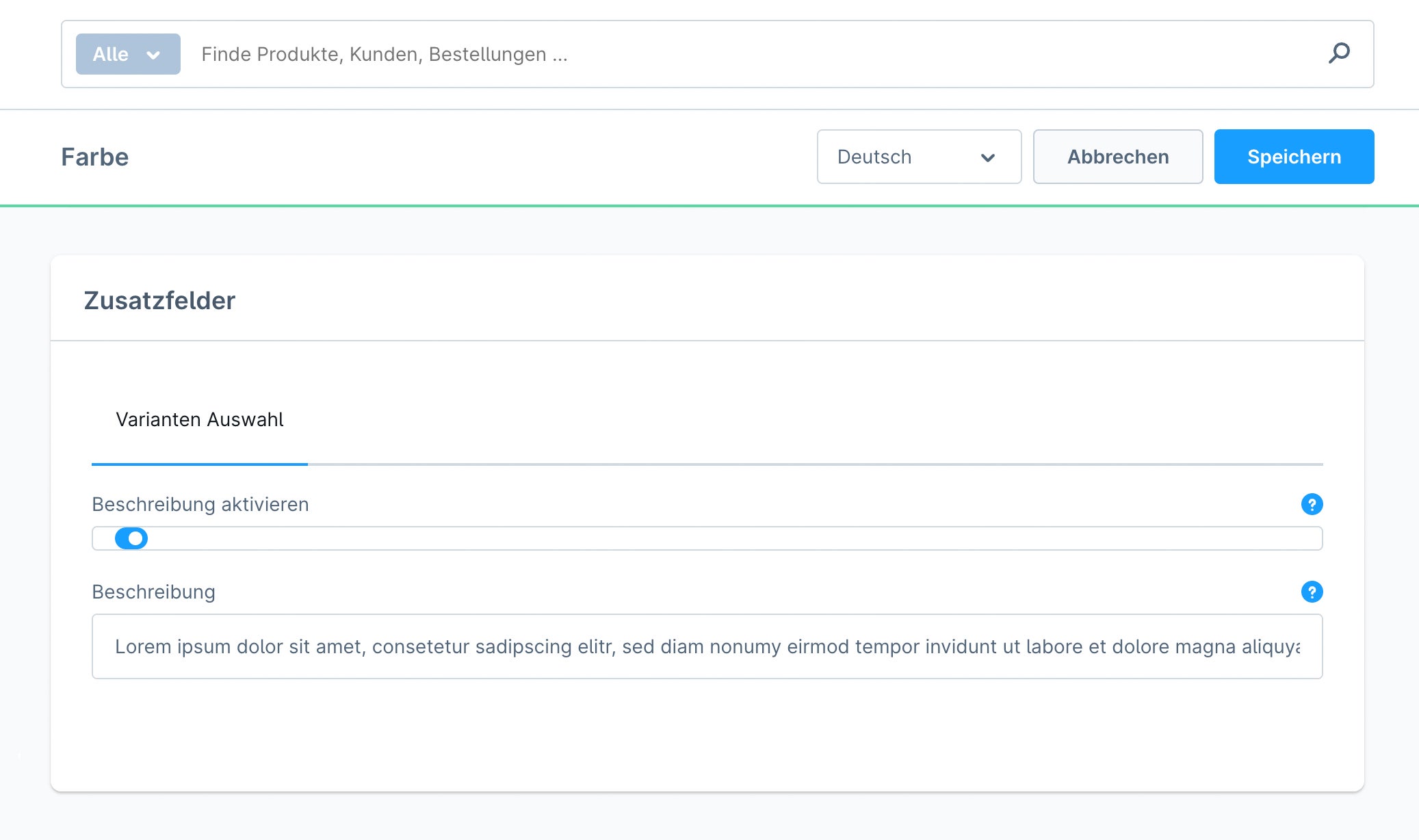This screenshot has width=1419, height=840.
Task: Open the Alle search filter dropdown
Action: (x=128, y=54)
